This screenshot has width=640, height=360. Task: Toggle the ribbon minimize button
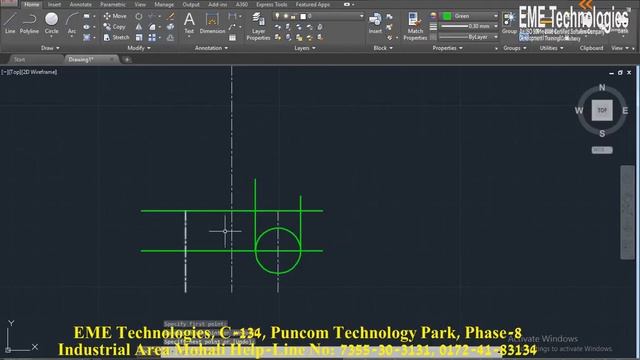(x=348, y=4)
